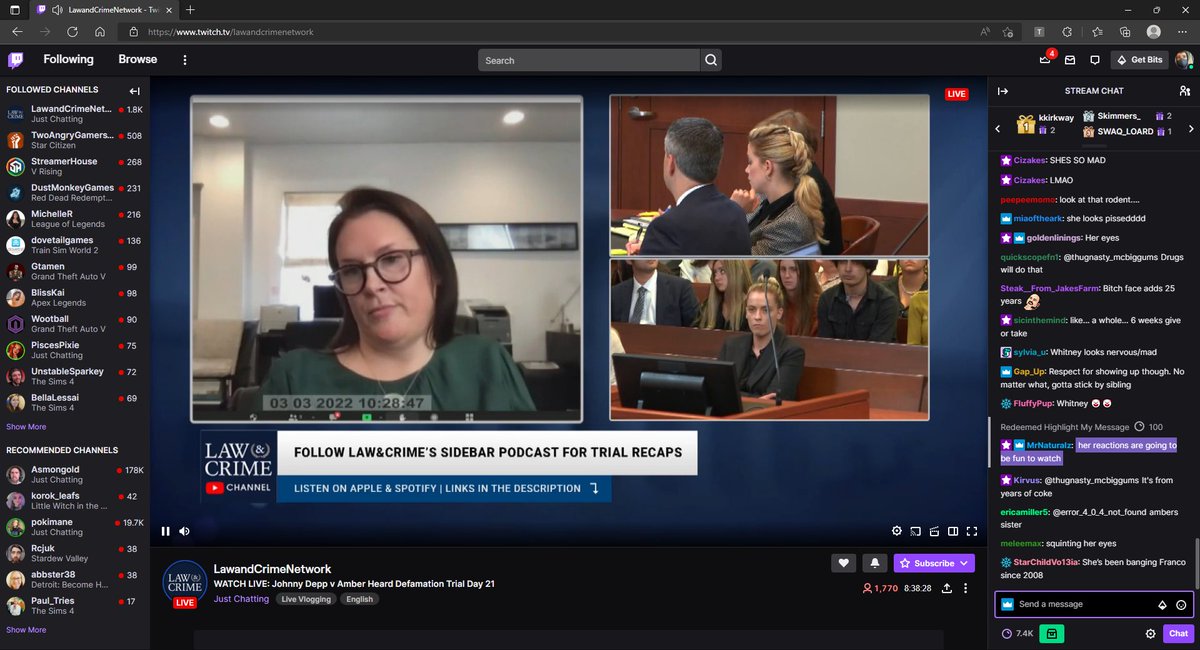Click the browser back arrow
Viewport: 1200px width, 650px height.
[x=17, y=31]
